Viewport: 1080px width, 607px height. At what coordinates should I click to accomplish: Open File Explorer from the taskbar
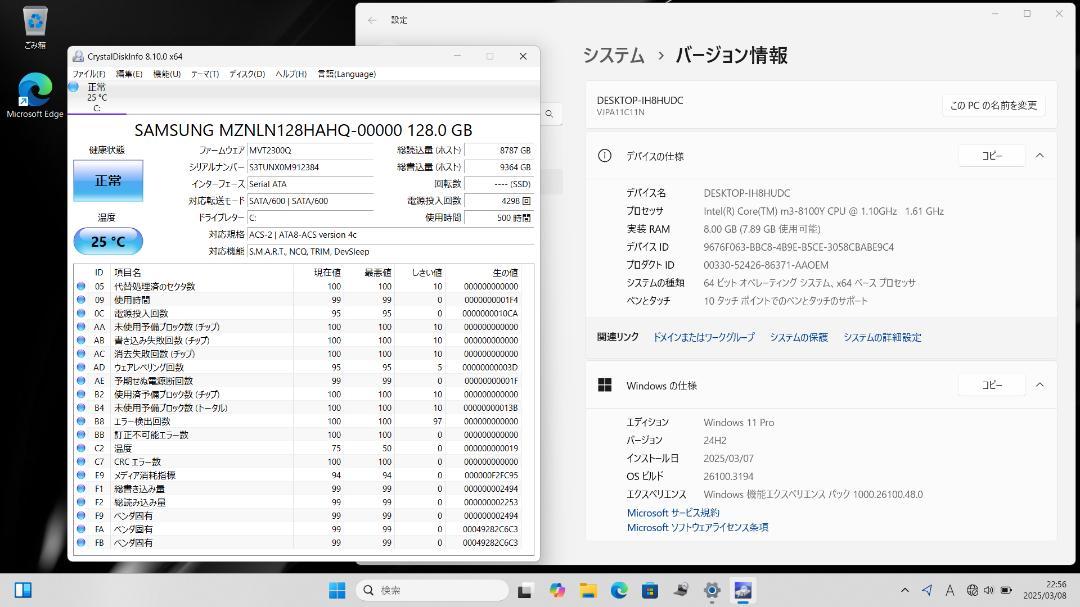pyautogui.click(x=588, y=590)
